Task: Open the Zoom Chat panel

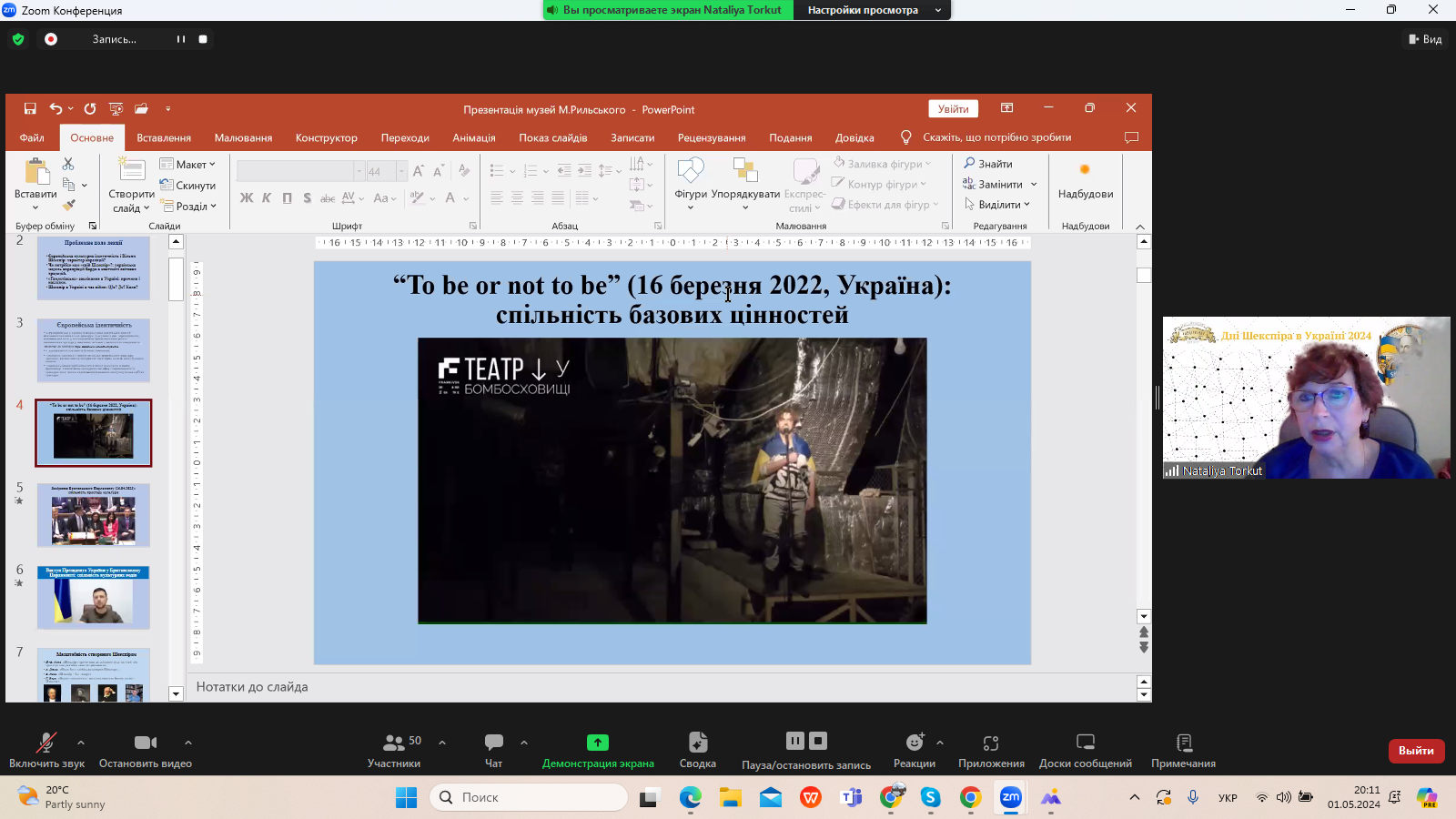Action: 493,743
